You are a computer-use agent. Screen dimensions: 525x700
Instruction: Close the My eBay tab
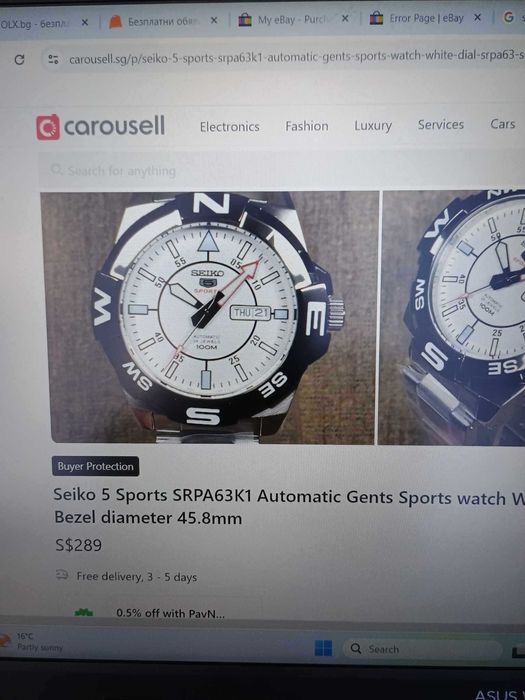point(345,18)
